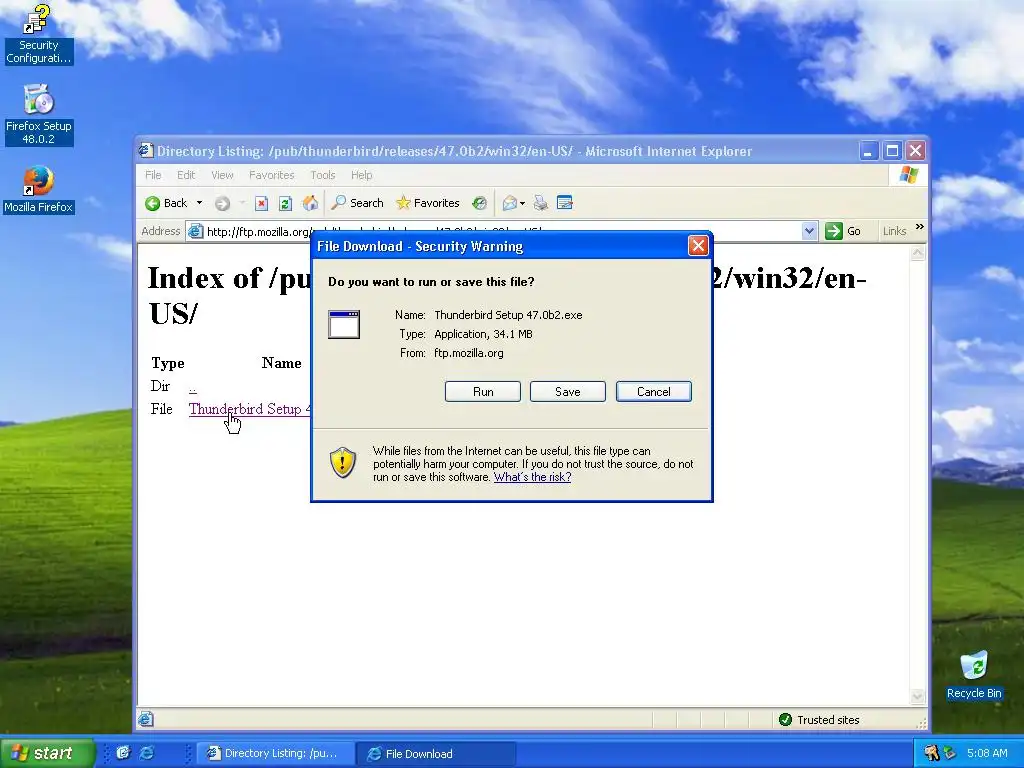This screenshot has width=1024, height=768.
Task: Open the "What's the risk?" link
Action: [532, 477]
